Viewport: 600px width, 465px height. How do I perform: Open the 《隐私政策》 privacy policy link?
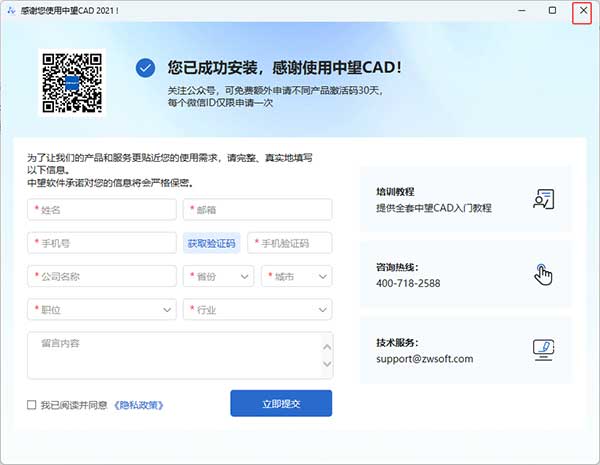coord(139,405)
